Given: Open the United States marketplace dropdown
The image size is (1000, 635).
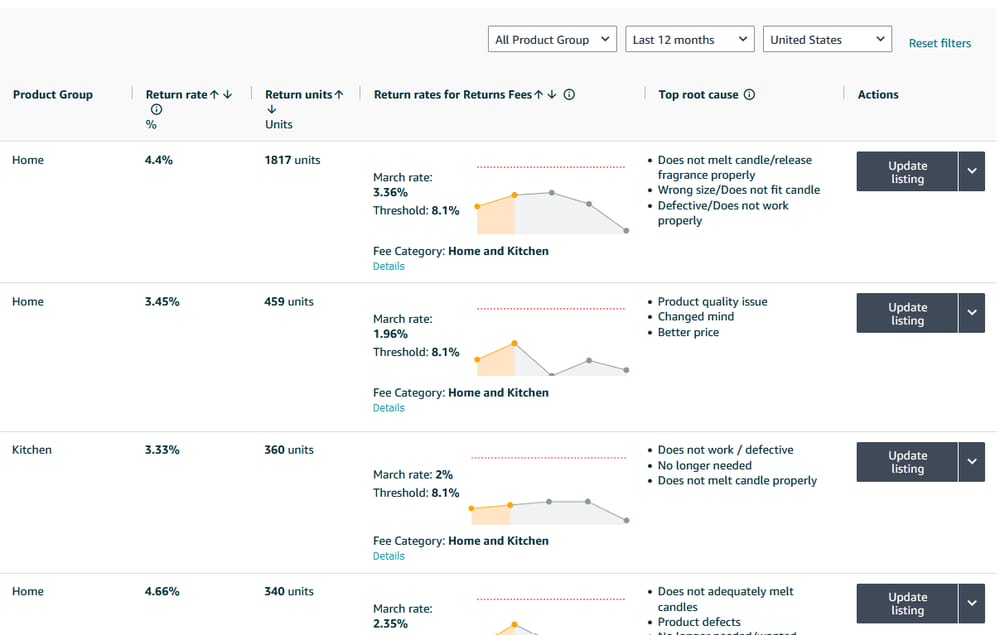Looking at the screenshot, I should tap(827, 40).
